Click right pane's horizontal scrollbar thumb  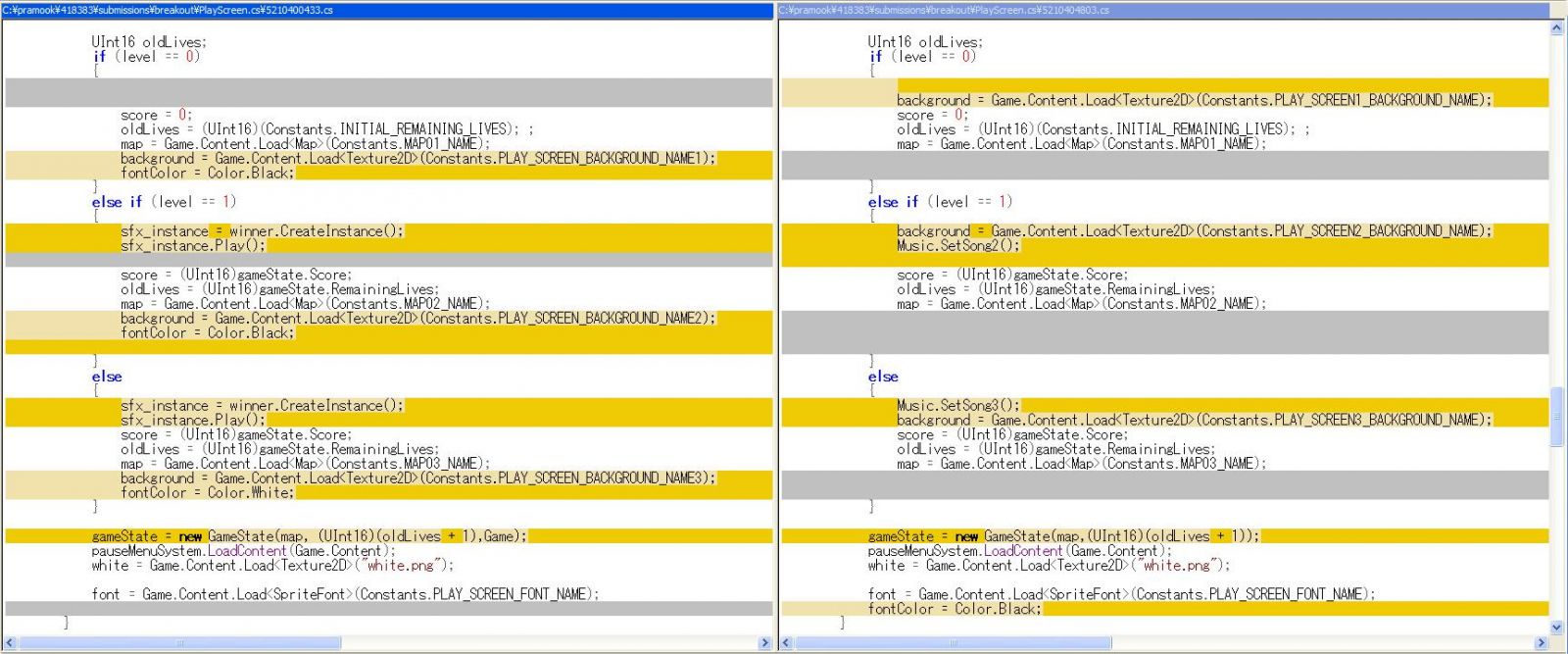(x=953, y=643)
